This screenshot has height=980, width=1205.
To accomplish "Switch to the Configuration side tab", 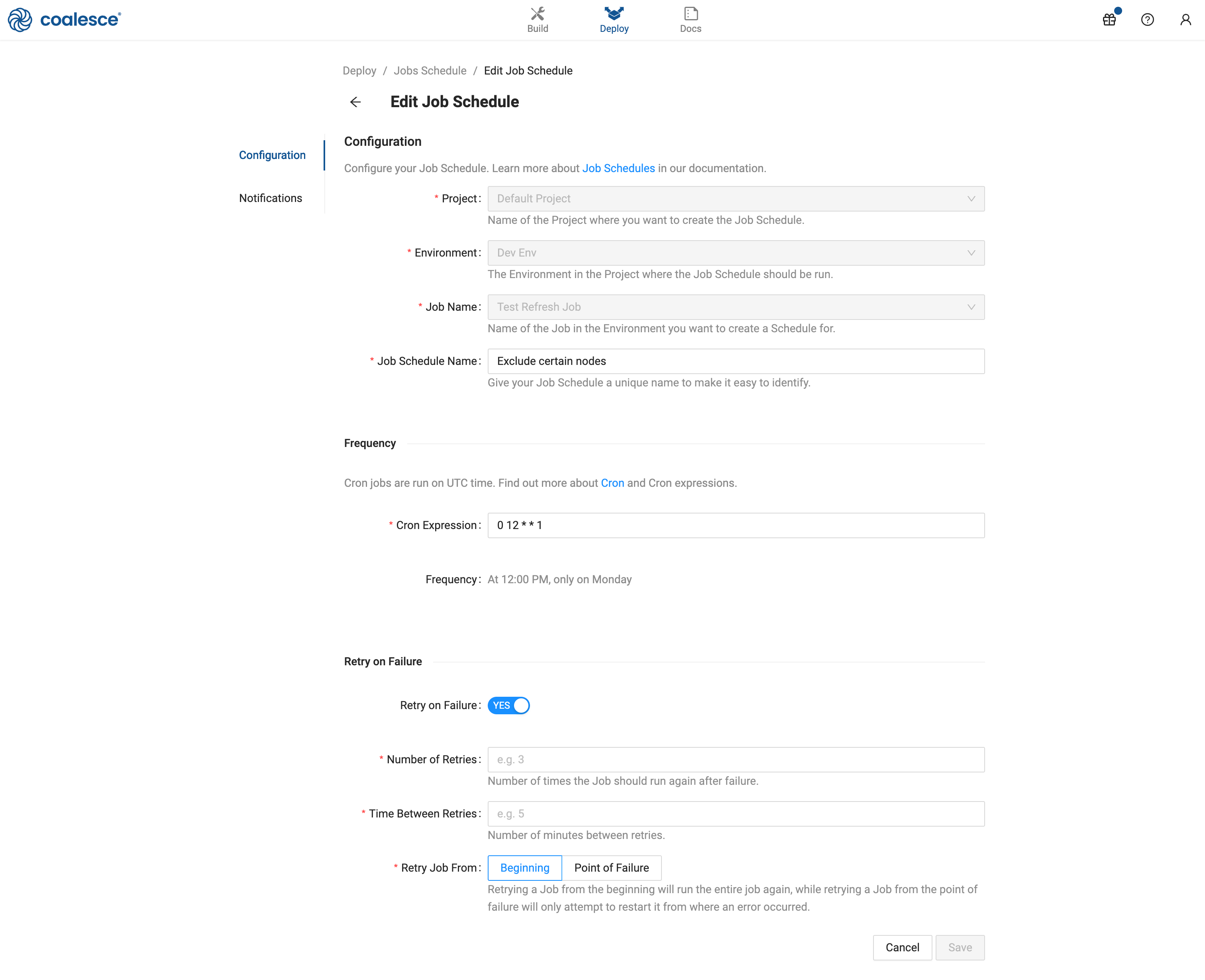I will [272, 155].
